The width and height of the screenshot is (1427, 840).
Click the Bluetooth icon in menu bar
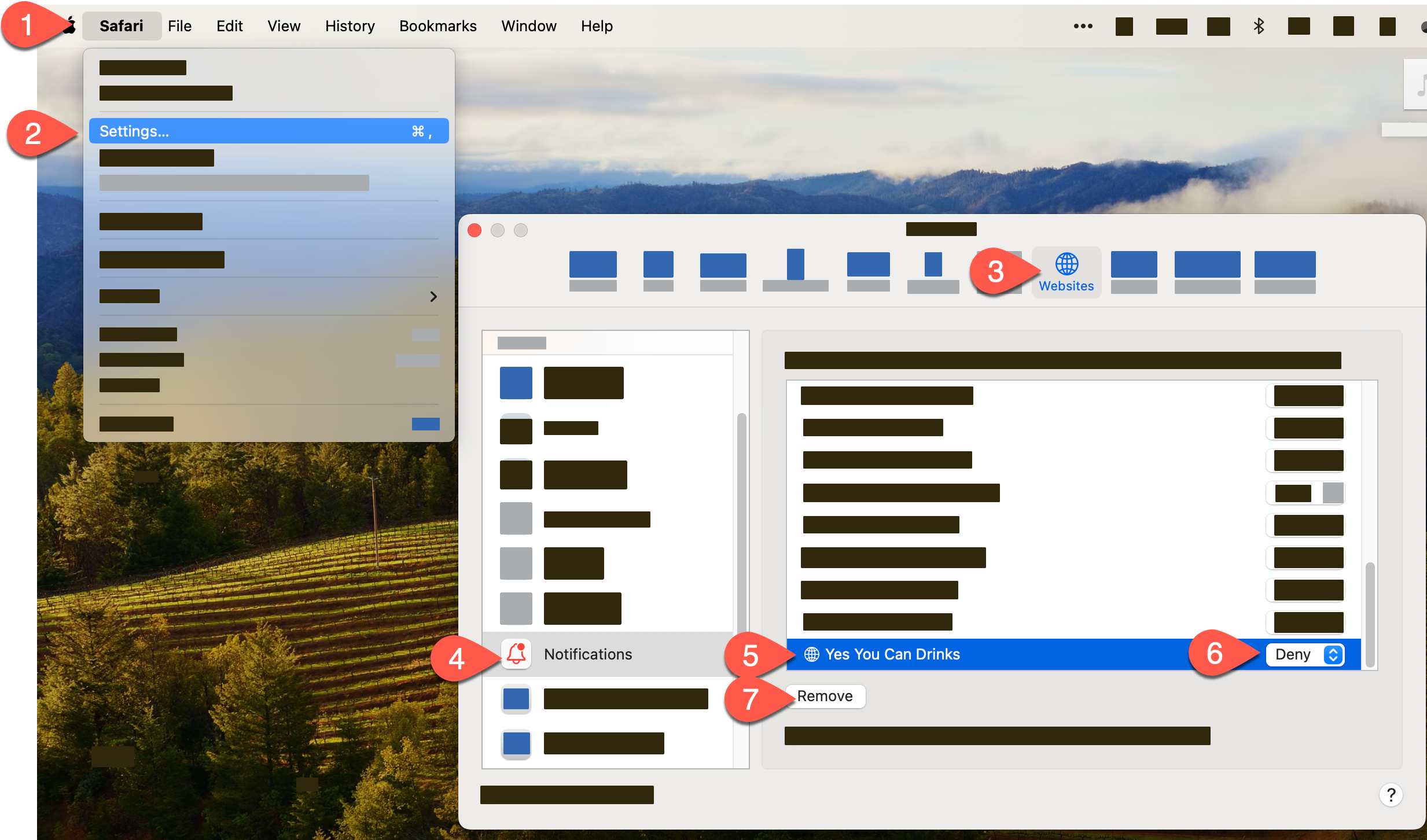tap(1259, 26)
